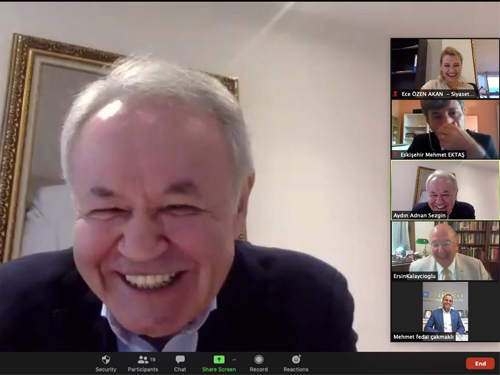Select Ersin Kalaycıoğlu video thumbnail
Viewport: 500px width, 375px height.
point(445,251)
